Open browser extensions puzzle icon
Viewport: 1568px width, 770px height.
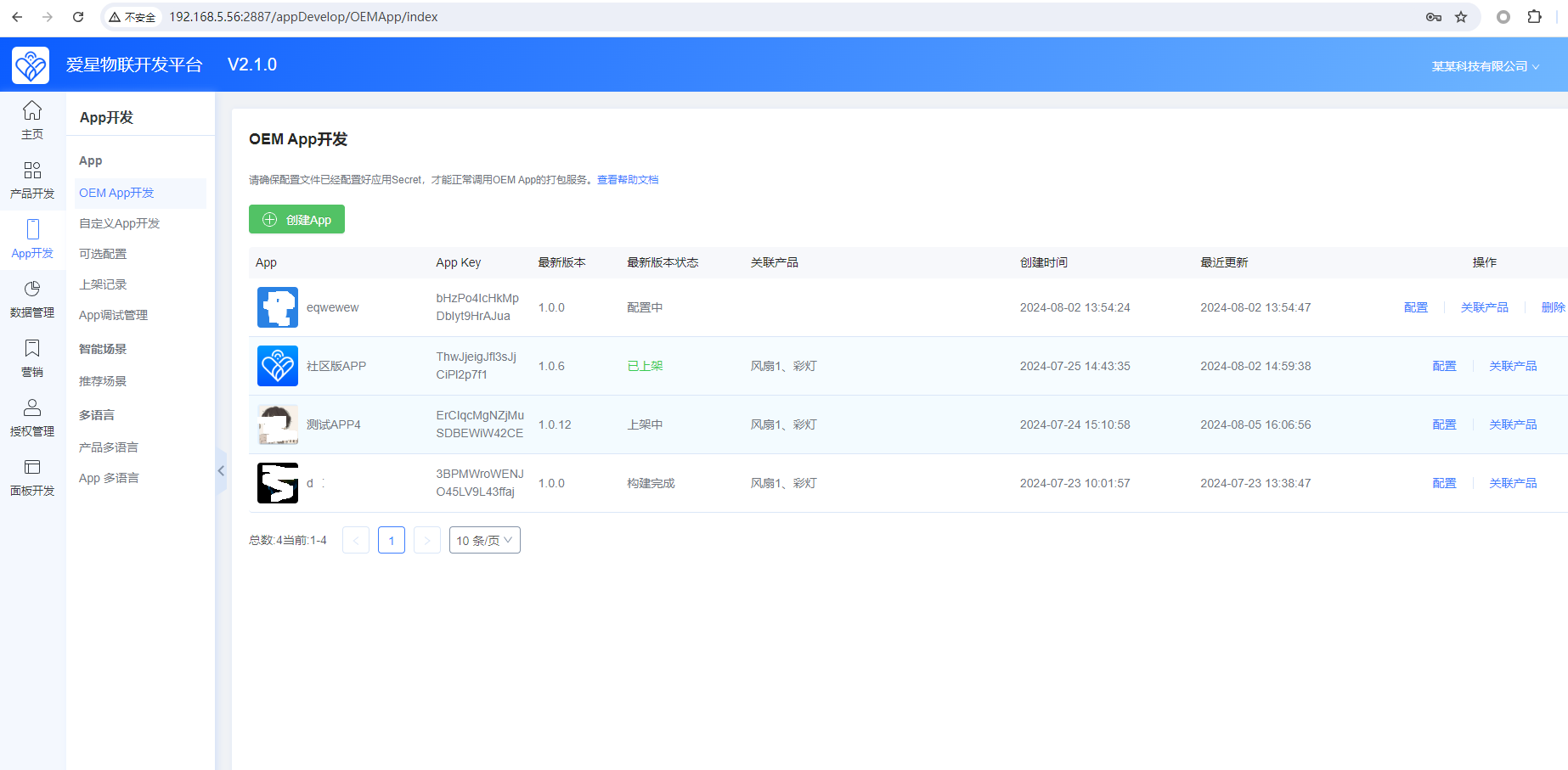click(x=1534, y=17)
